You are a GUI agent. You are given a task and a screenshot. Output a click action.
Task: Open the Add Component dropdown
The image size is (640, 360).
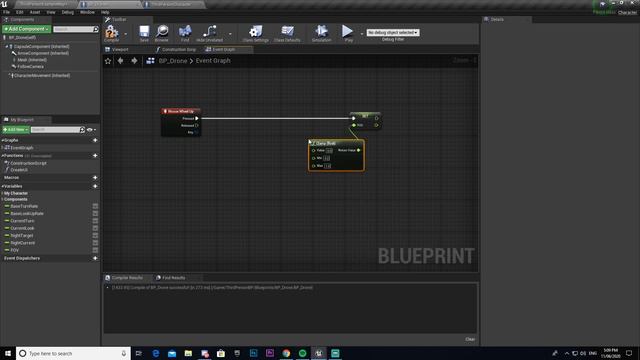click(27, 29)
